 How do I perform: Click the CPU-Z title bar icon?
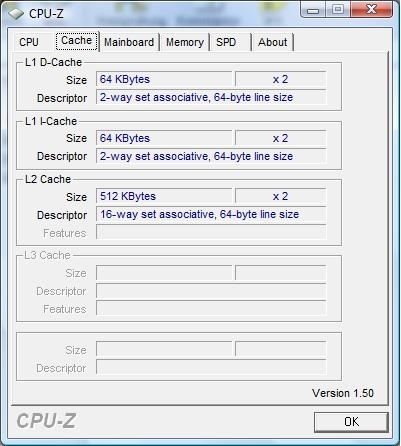[16, 14]
